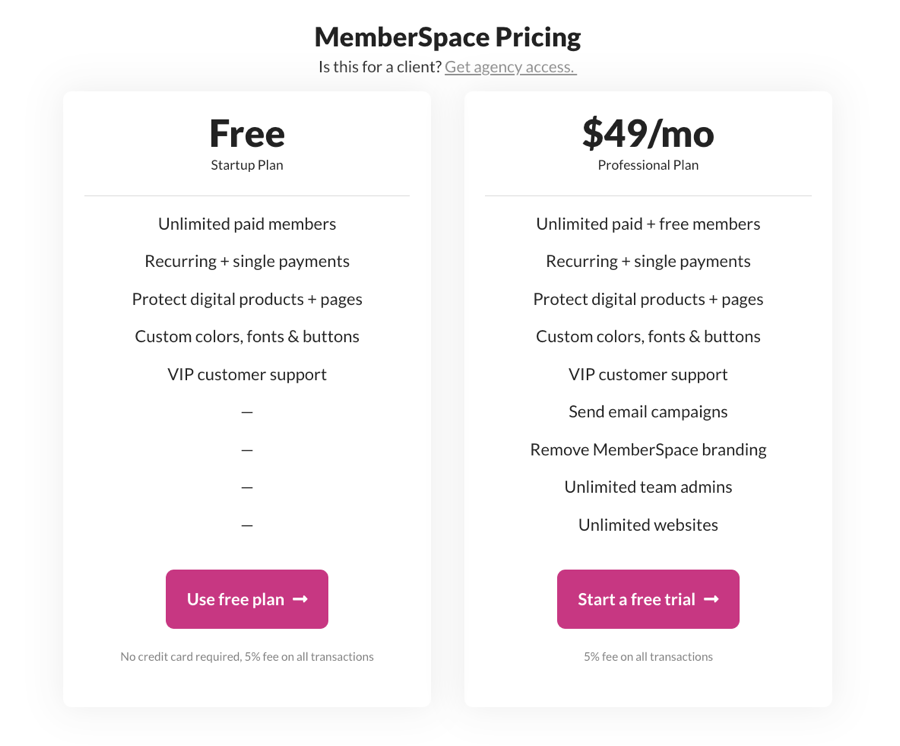Select the 'Free' plan heading

tap(247, 133)
